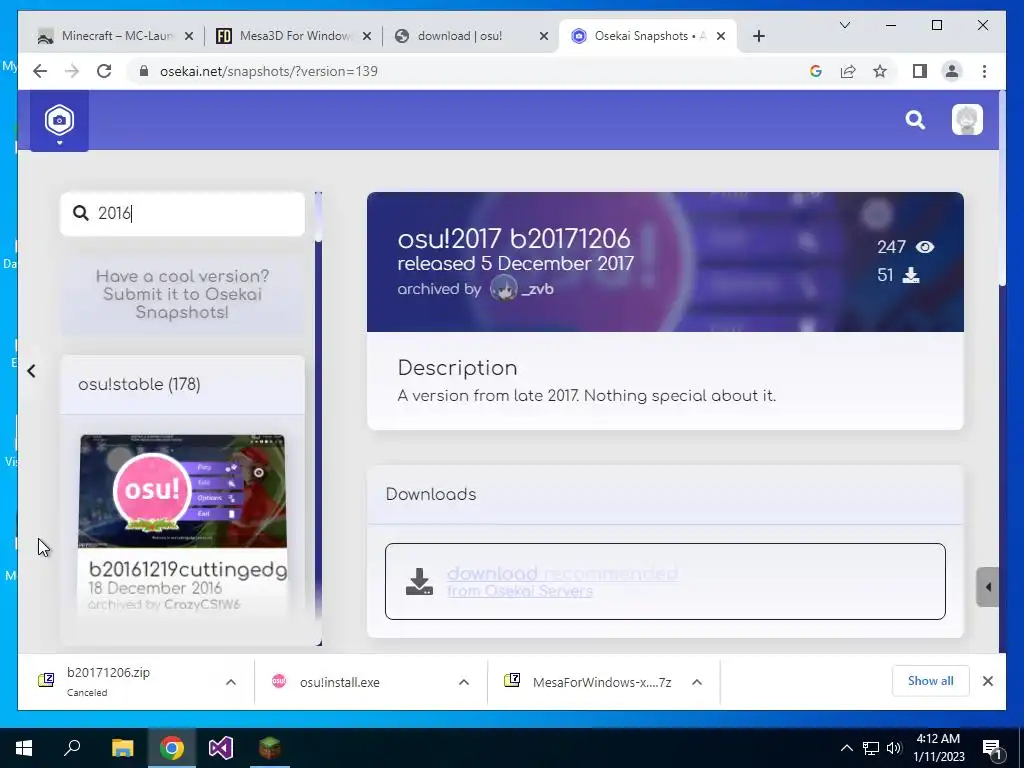Click the Chrome taskbar icon

172,748
